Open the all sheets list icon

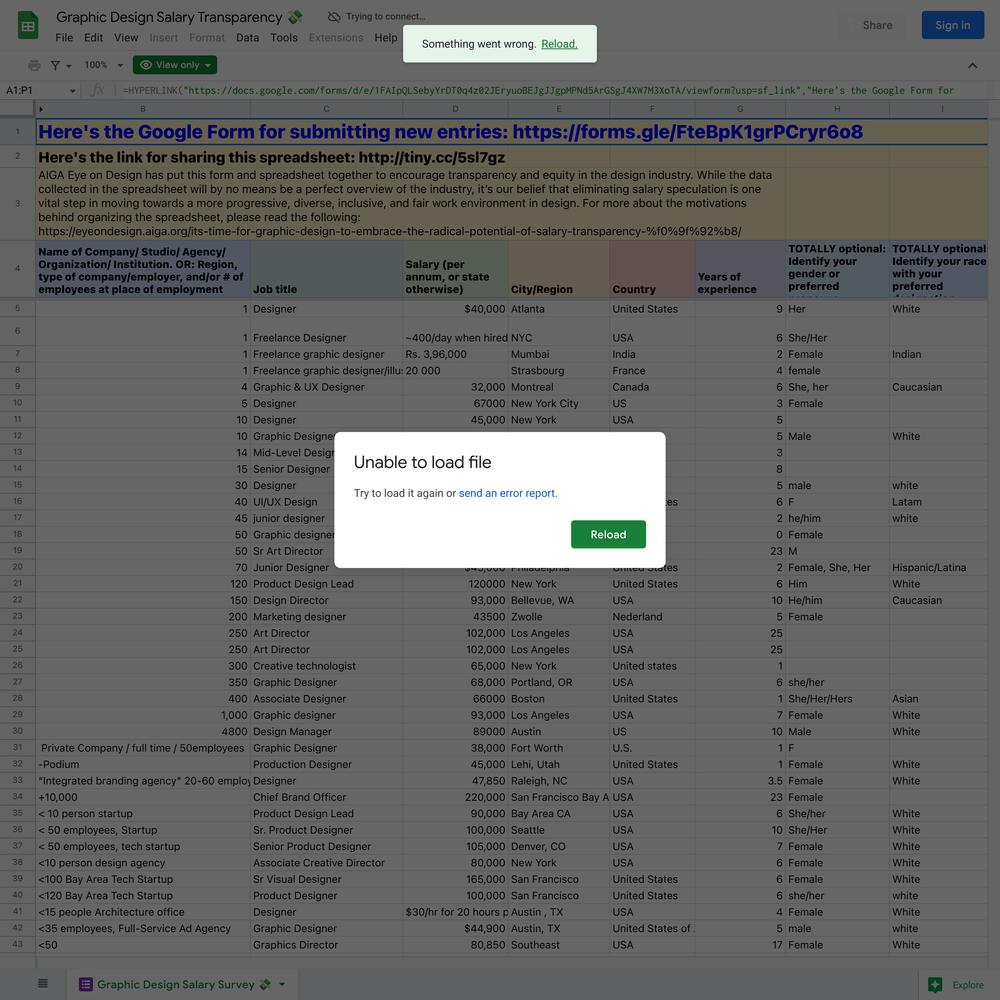point(43,983)
